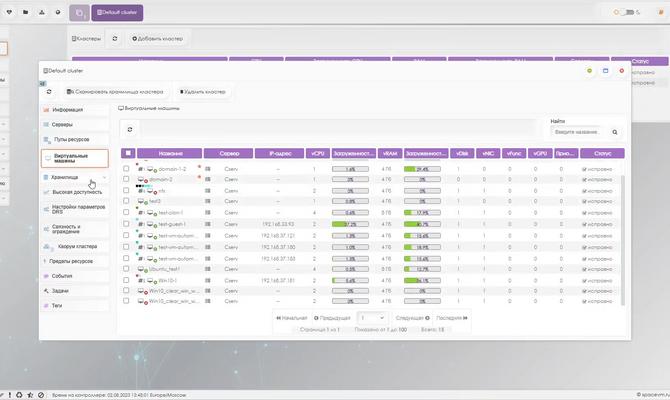Open Пределы ресурсов section in sidebar

pos(75,261)
